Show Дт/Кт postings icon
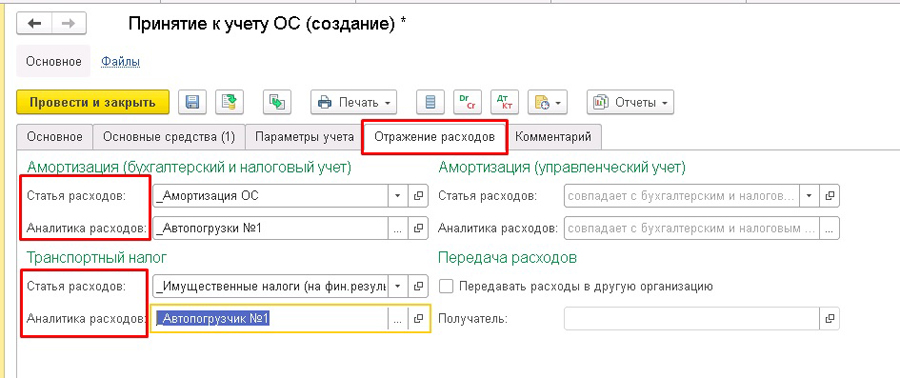The width and height of the screenshot is (900, 378). pyautogui.click(x=505, y=102)
